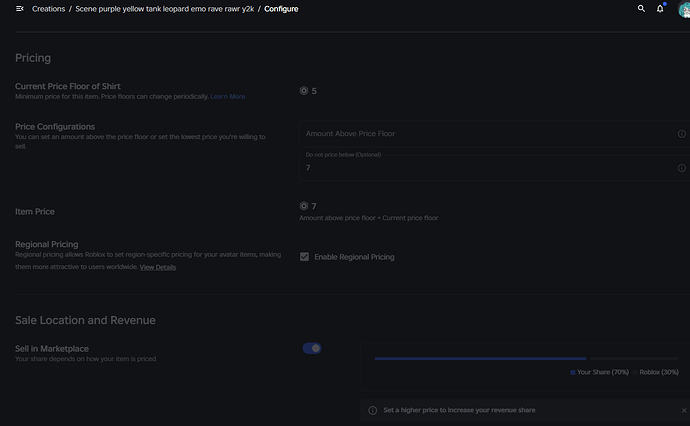Select the Sell in Marketplace label

click(52, 349)
